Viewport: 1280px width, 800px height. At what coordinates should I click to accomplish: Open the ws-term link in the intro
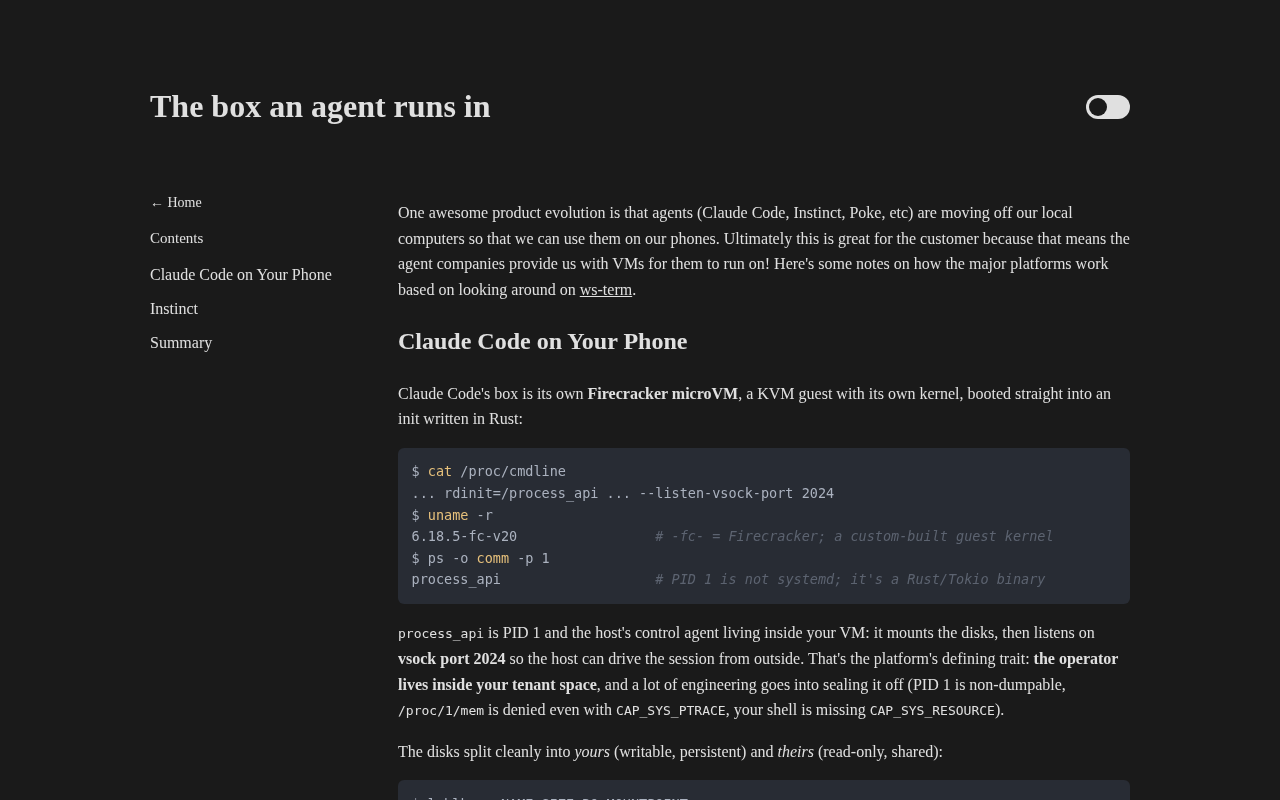[606, 290]
